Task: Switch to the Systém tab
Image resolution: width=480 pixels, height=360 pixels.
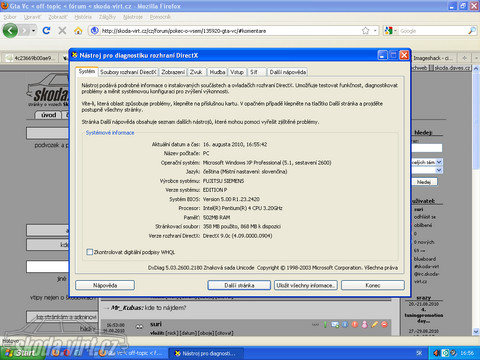Action: [x=87, y=71]
